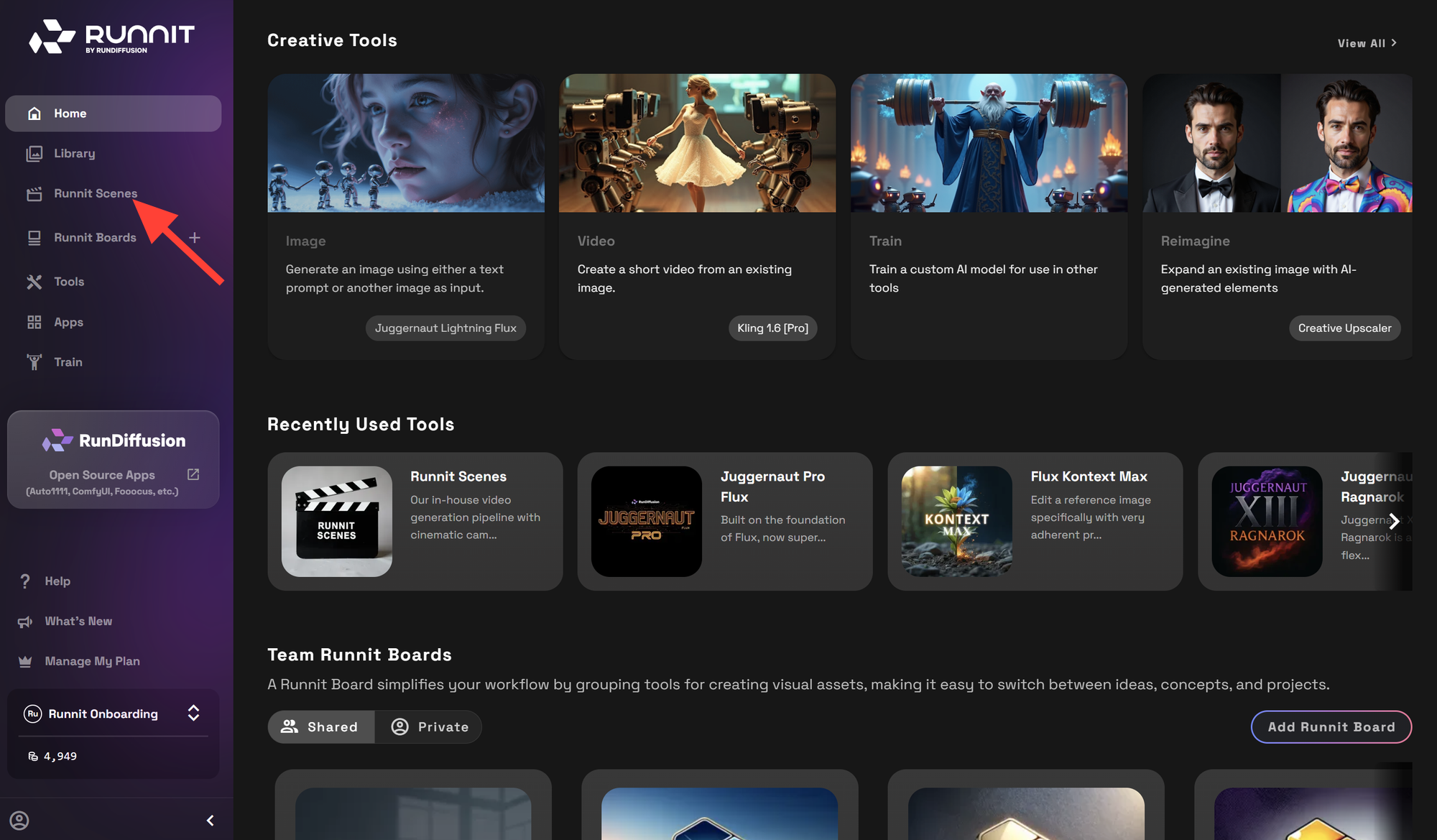
Task: Open Runnit Scenes from the sidebar
Action: click(x=95, y=193)
